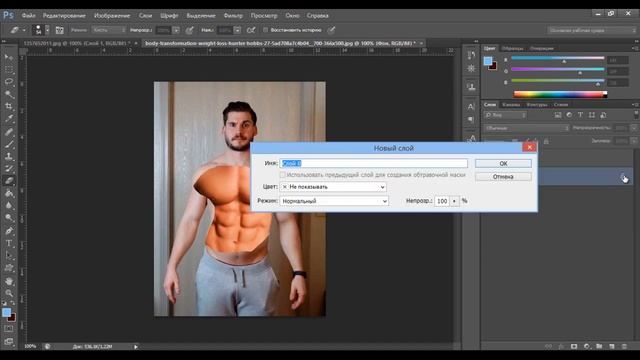Open the Справка menu
Image resolution: width=640 pixels, height=360 pixels.
[318, 16]
